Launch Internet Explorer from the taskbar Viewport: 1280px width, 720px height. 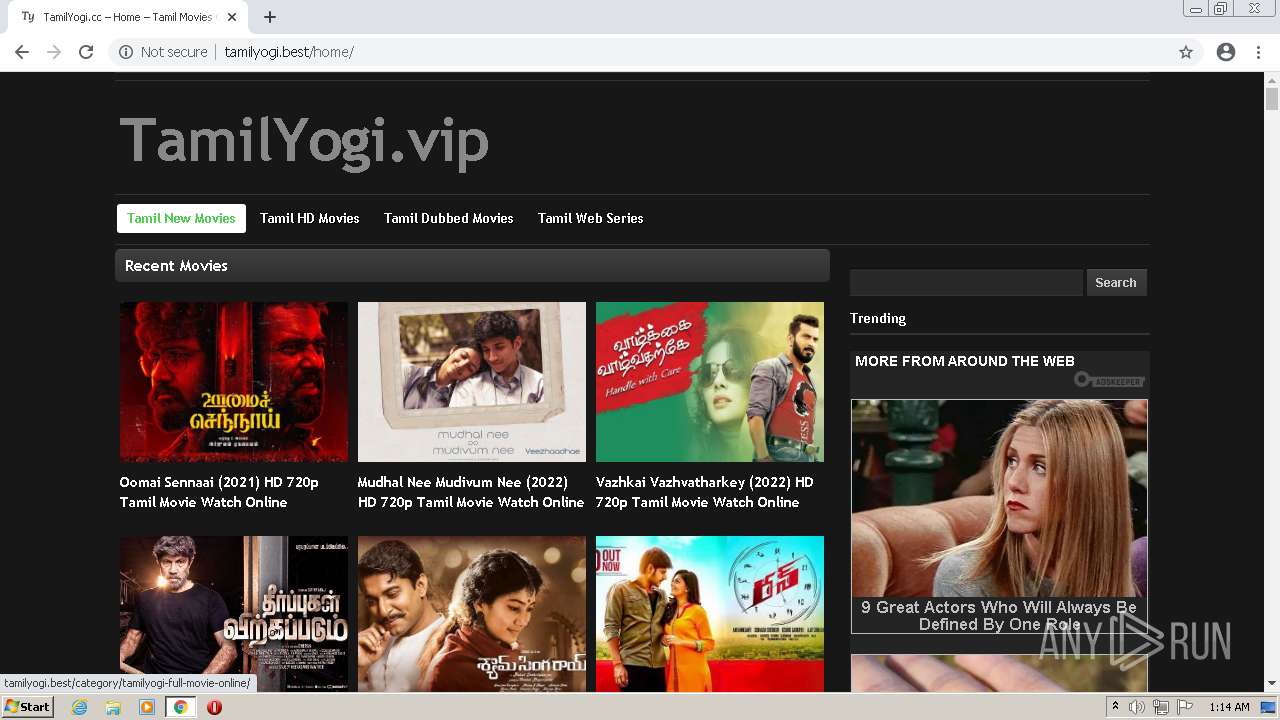point(80,707)
